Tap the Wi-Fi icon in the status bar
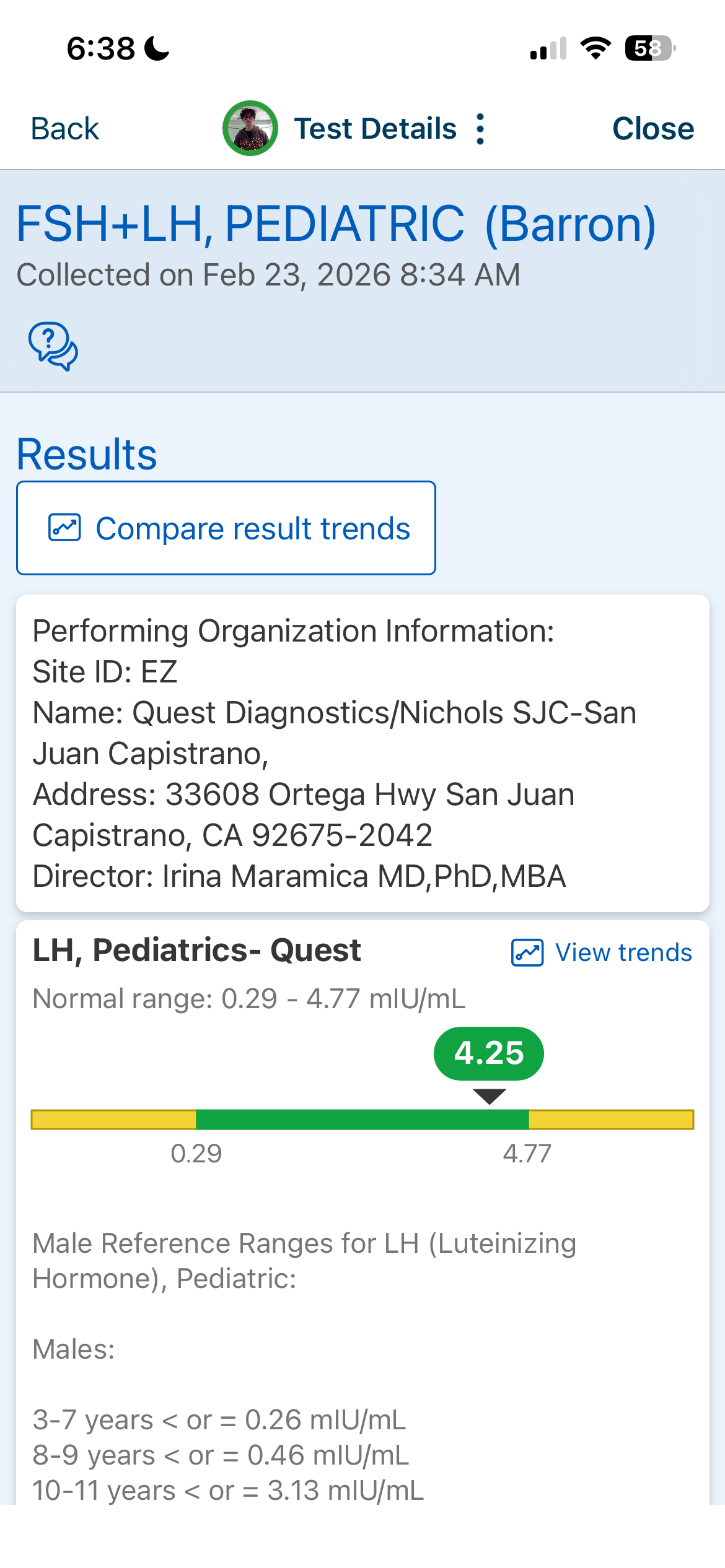The width and height of the screenshot is (725, 1568). 595,48
